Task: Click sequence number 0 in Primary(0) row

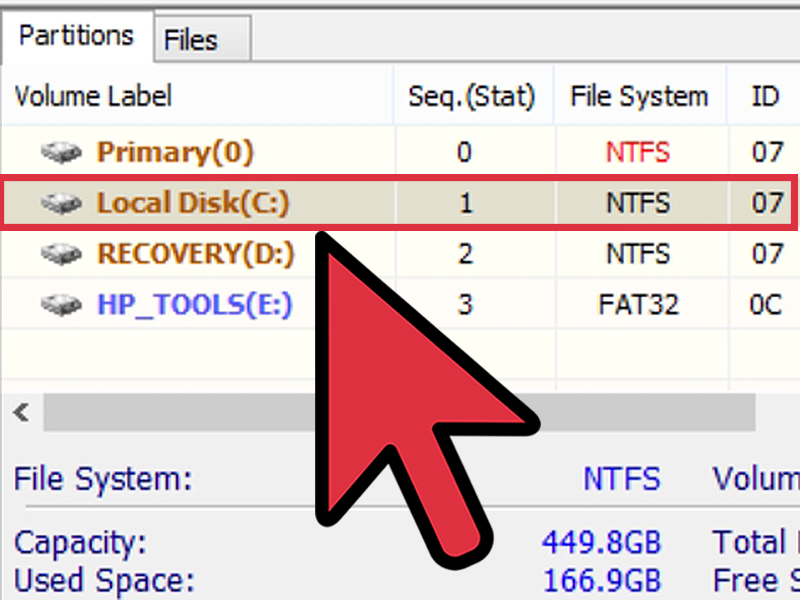Action: pyautogui.click(x=464, y=152)
